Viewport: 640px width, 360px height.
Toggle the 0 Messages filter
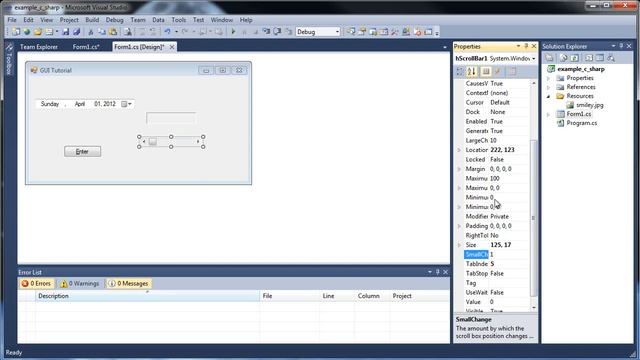coord(128,283)
